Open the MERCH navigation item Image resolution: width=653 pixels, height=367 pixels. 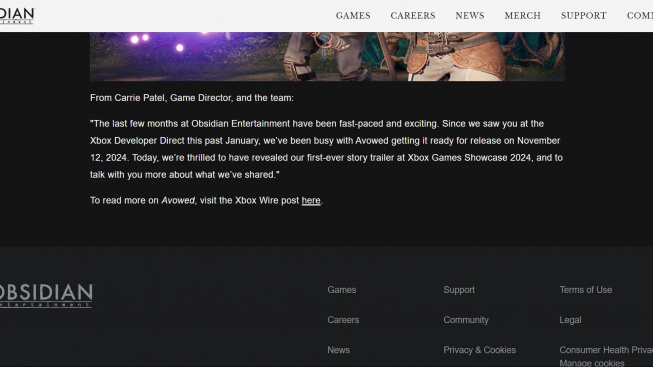[x=522, y=16]
